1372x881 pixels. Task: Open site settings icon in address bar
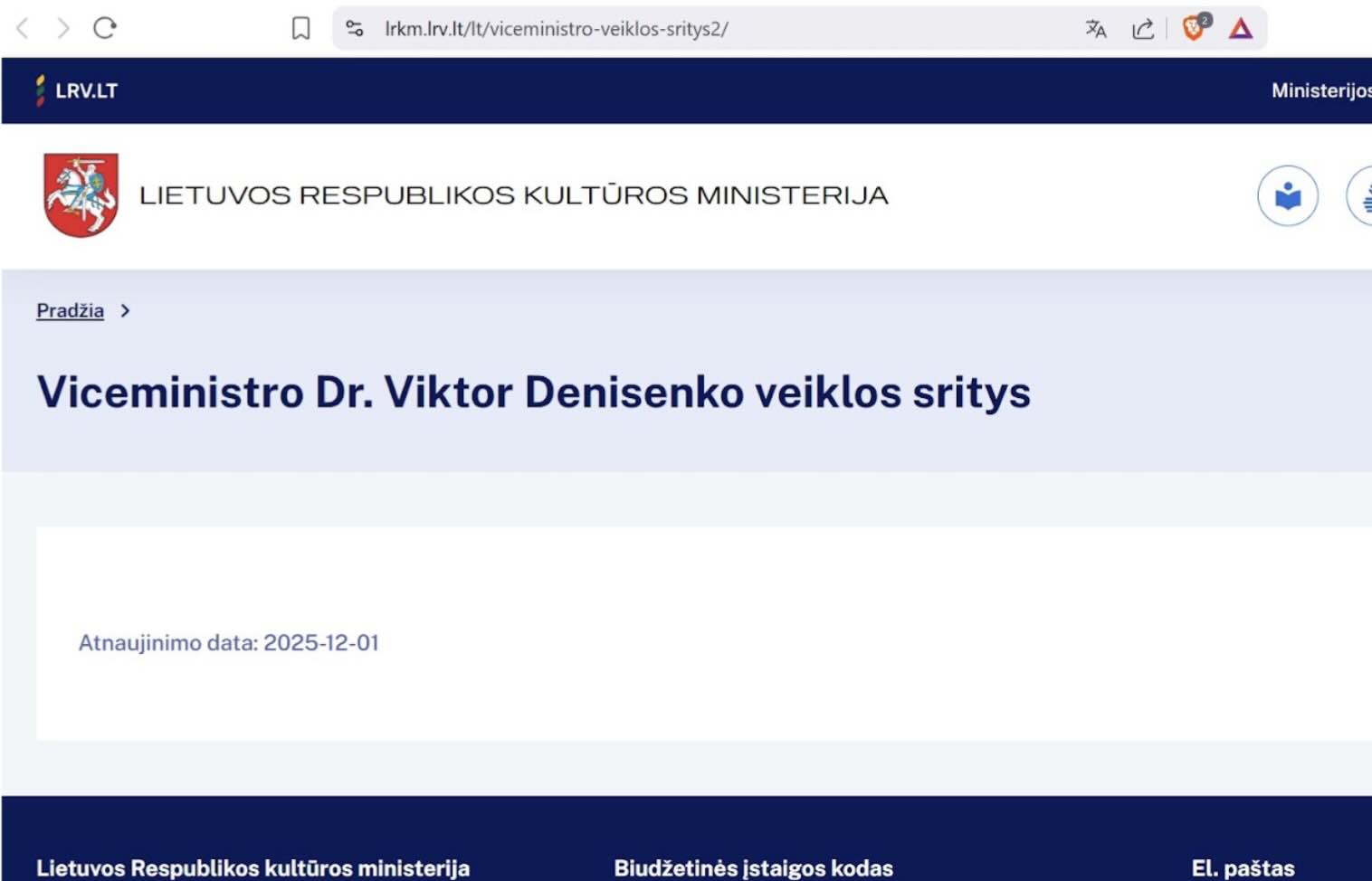click(355, 28)
